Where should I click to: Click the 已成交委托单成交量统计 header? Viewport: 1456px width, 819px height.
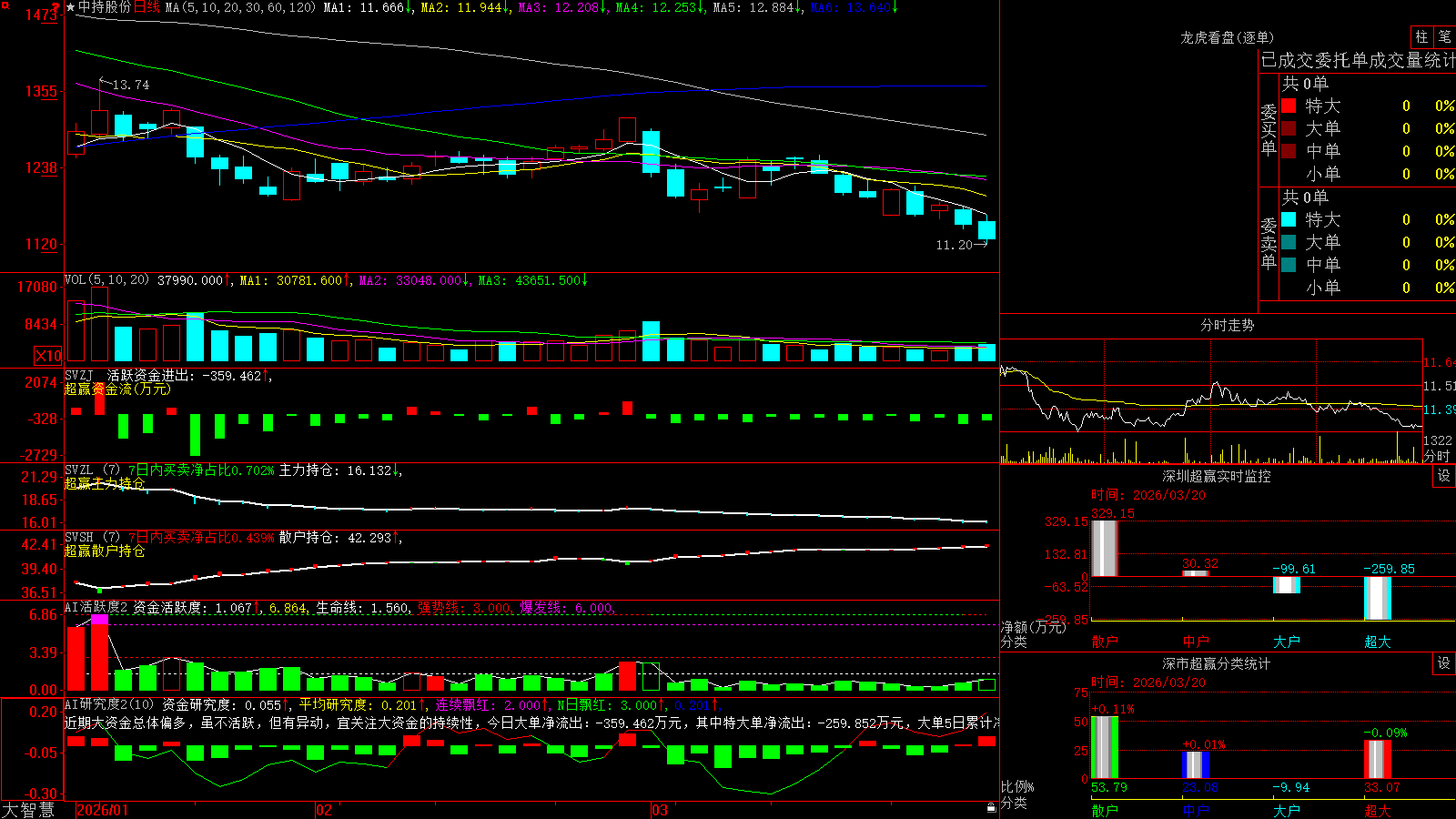point(1358,60)
